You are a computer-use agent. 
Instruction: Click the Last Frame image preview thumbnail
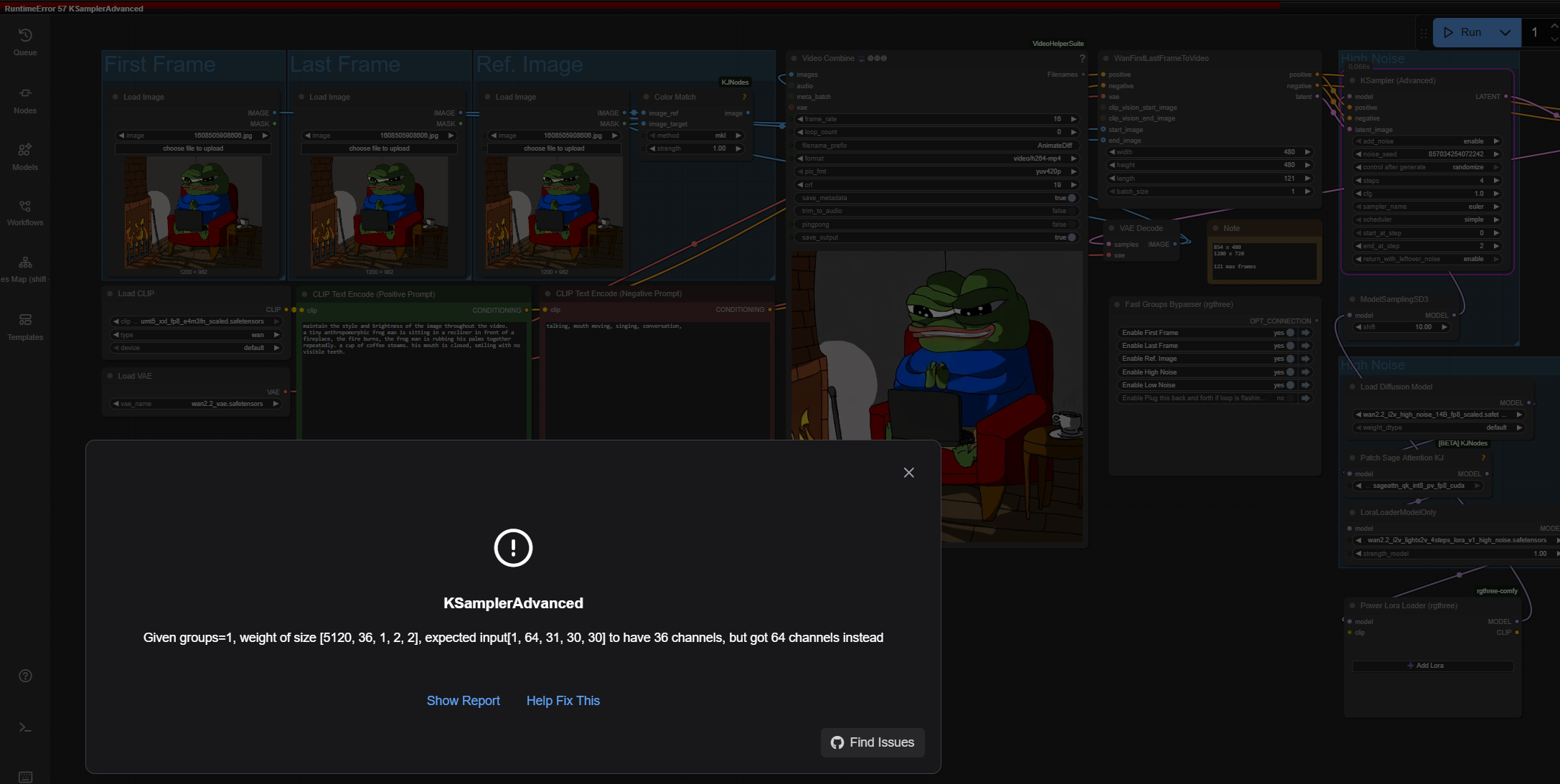[x=379, y=212]
